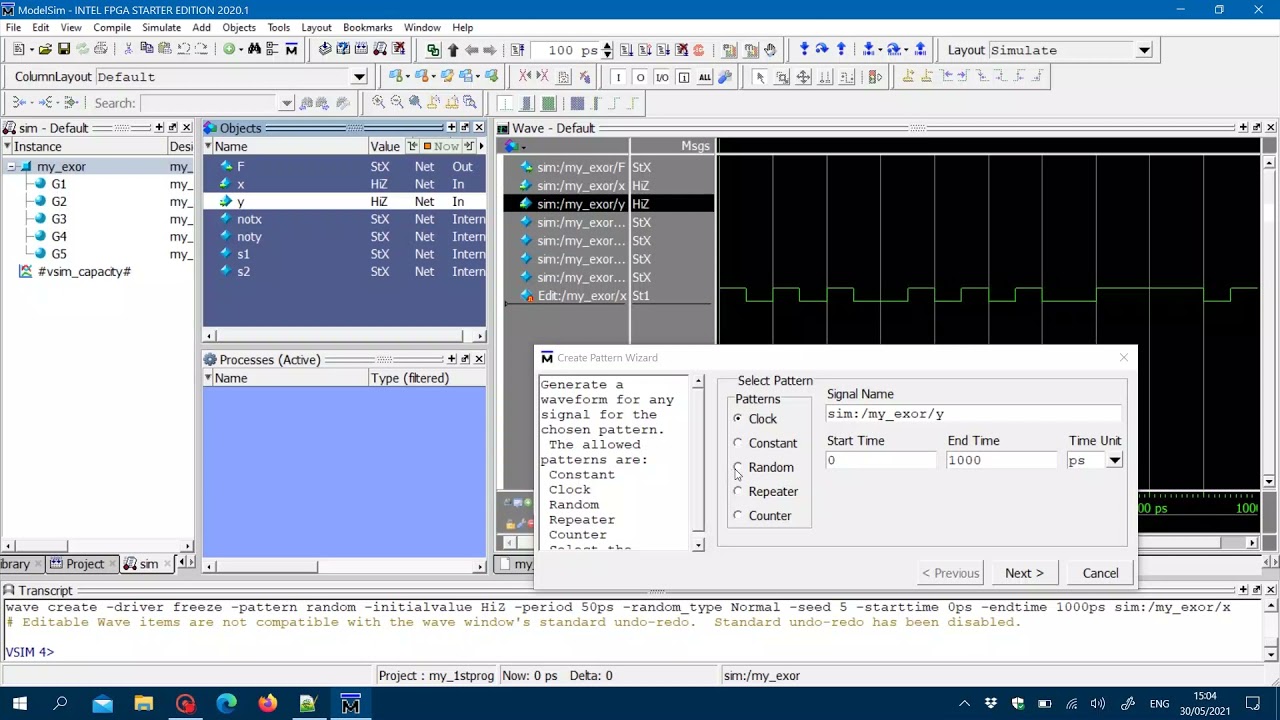Click the hand-shaped icon in the simulate toolbar
1280x720 pixels.
770,50
